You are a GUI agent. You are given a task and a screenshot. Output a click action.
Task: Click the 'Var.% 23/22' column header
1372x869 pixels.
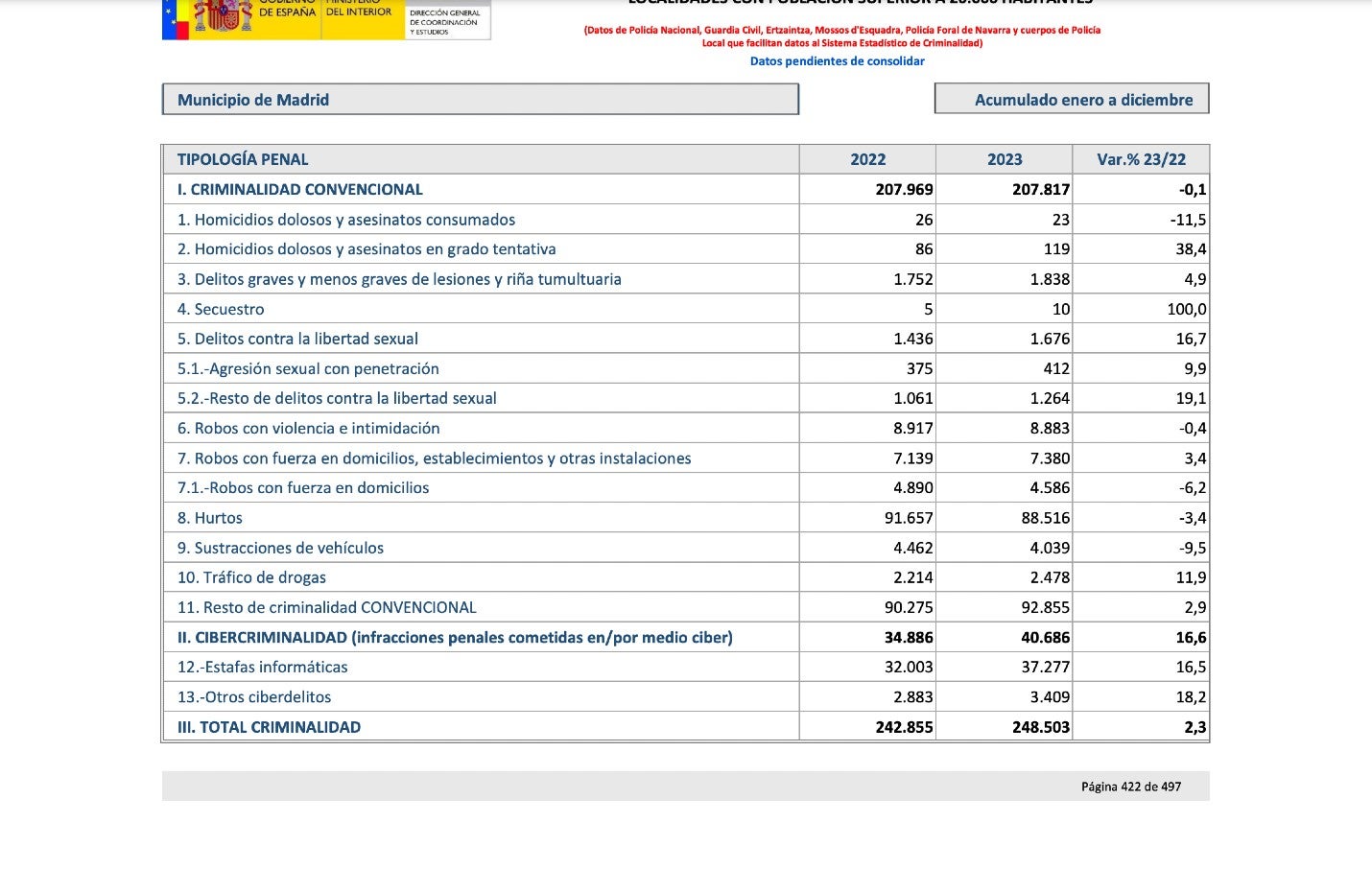coord(1141,159)
